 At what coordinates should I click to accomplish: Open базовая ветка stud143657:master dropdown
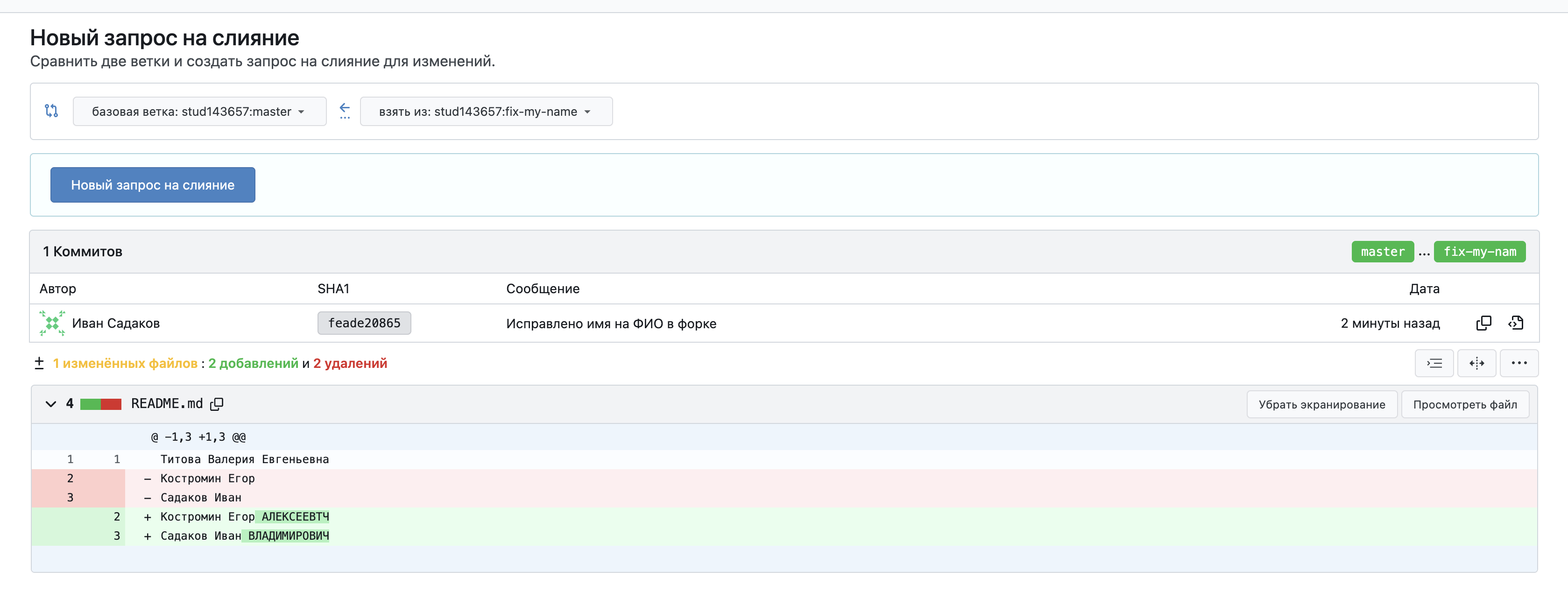[199, 111]
